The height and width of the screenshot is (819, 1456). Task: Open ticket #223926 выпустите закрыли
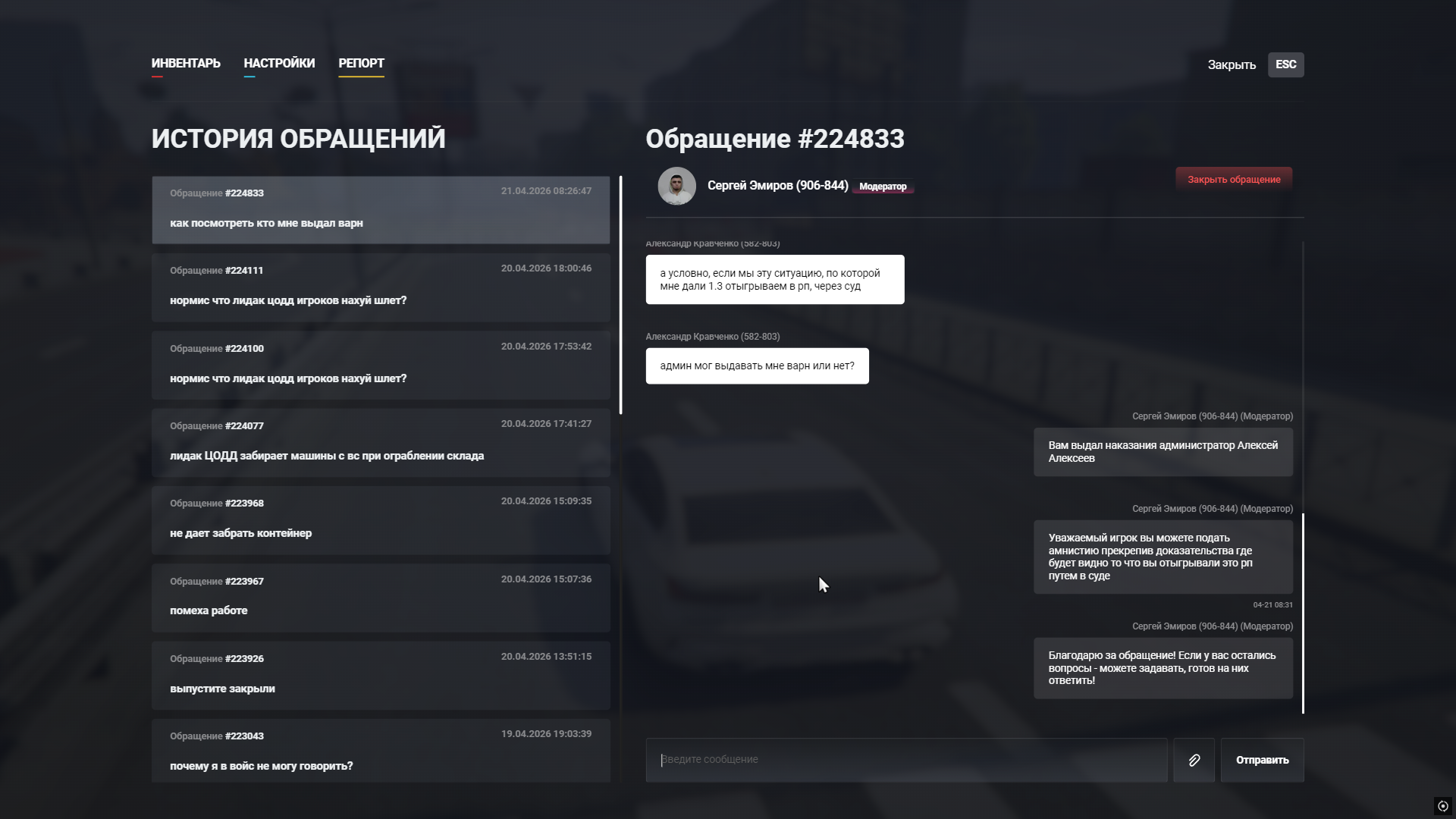(x=381, y=675)
